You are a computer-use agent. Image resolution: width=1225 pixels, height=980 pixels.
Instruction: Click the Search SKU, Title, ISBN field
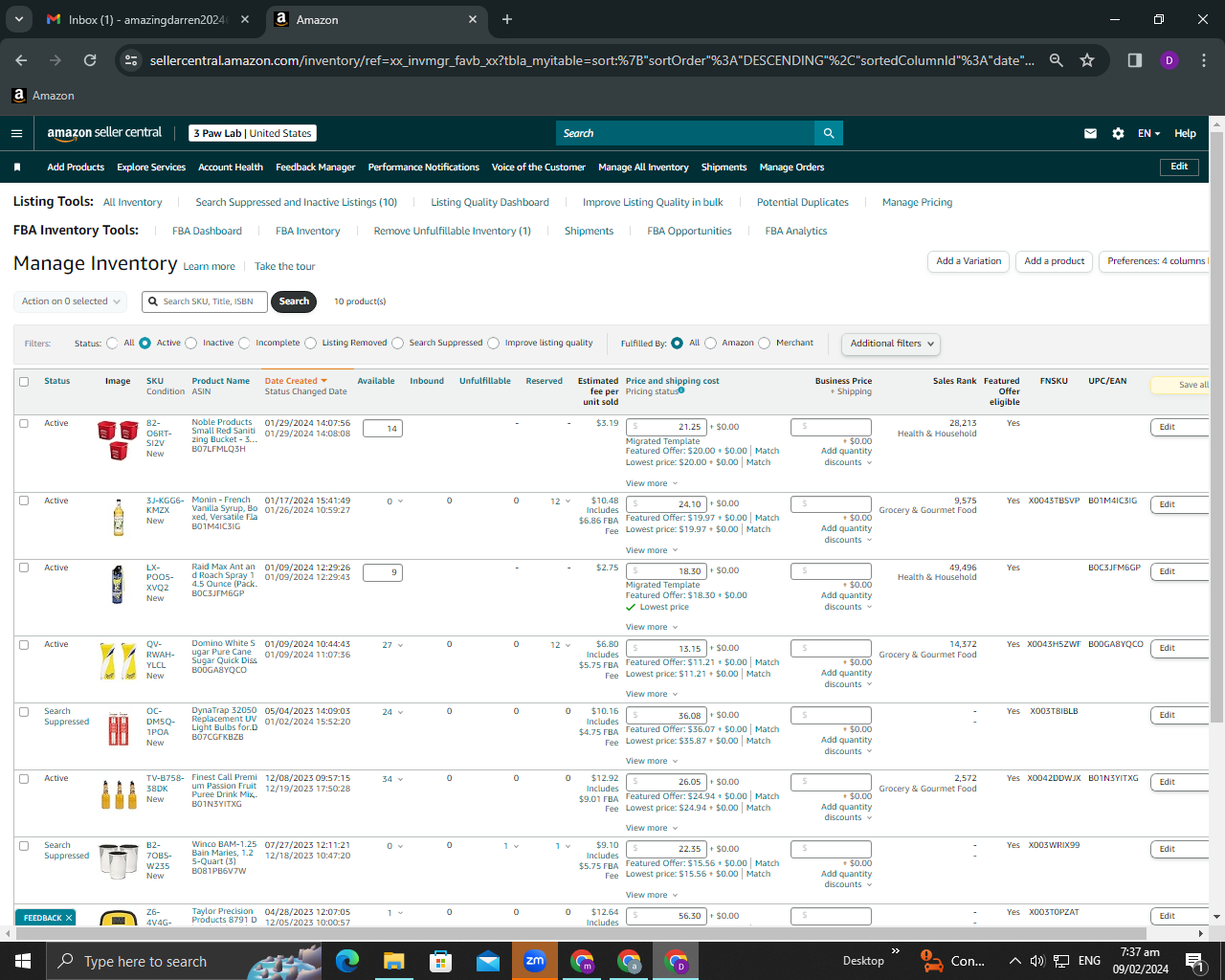(x=205, y=301)
